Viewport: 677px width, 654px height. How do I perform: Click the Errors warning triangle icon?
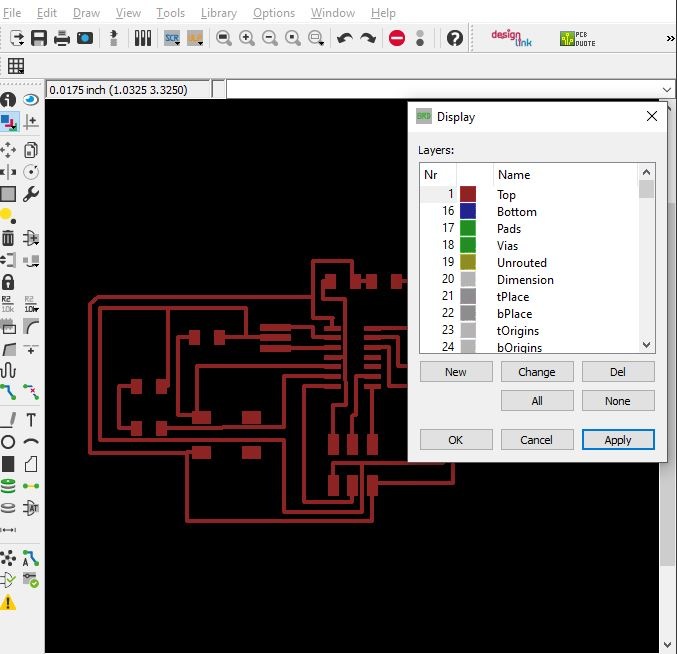pyautogui.click(x=8, y=602)
